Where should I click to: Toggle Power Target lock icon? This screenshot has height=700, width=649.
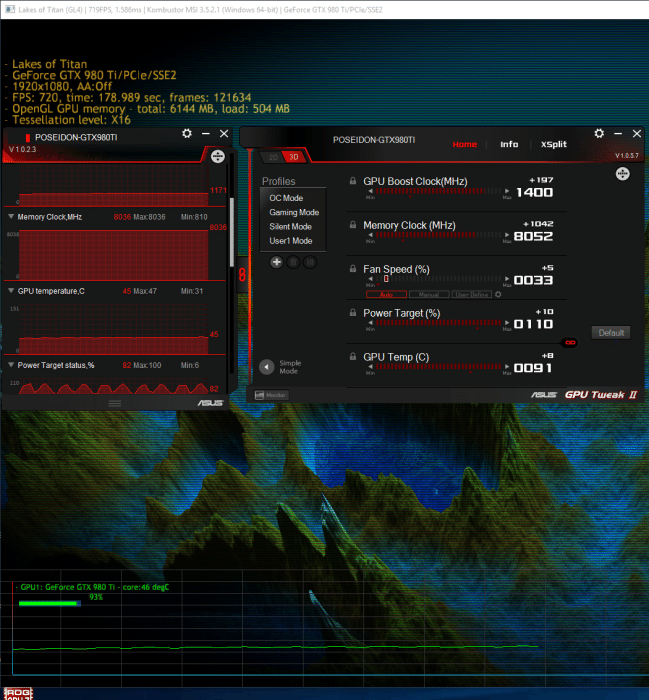[353, 312]
